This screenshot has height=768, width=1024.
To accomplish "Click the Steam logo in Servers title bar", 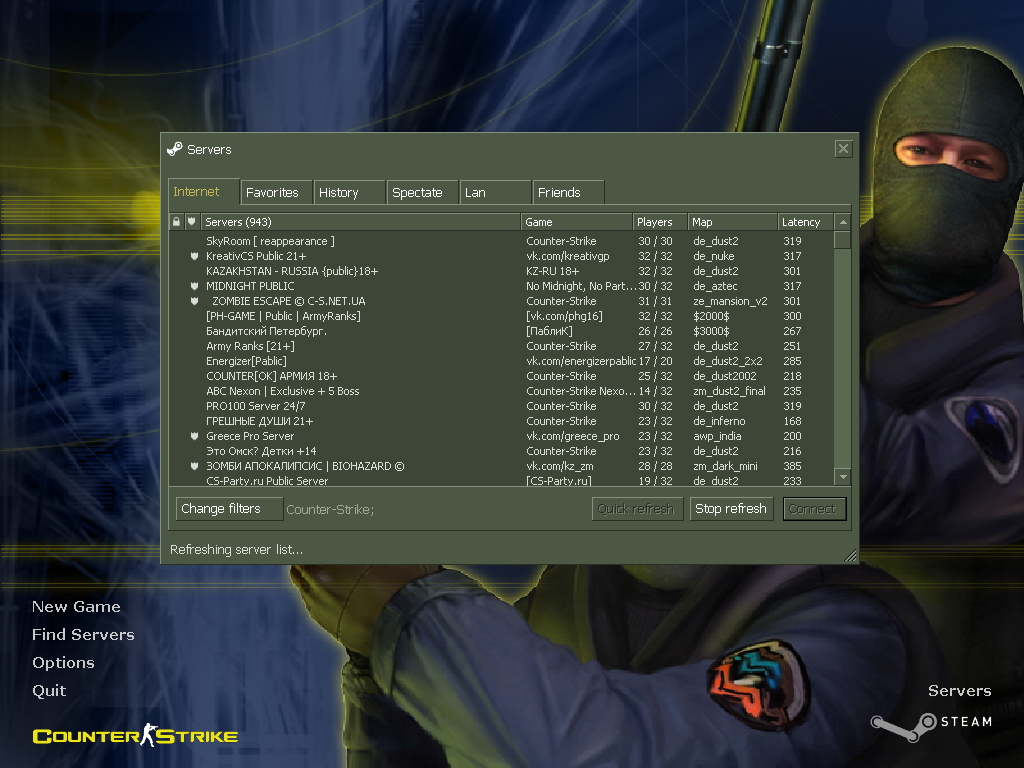I will 174,149.
